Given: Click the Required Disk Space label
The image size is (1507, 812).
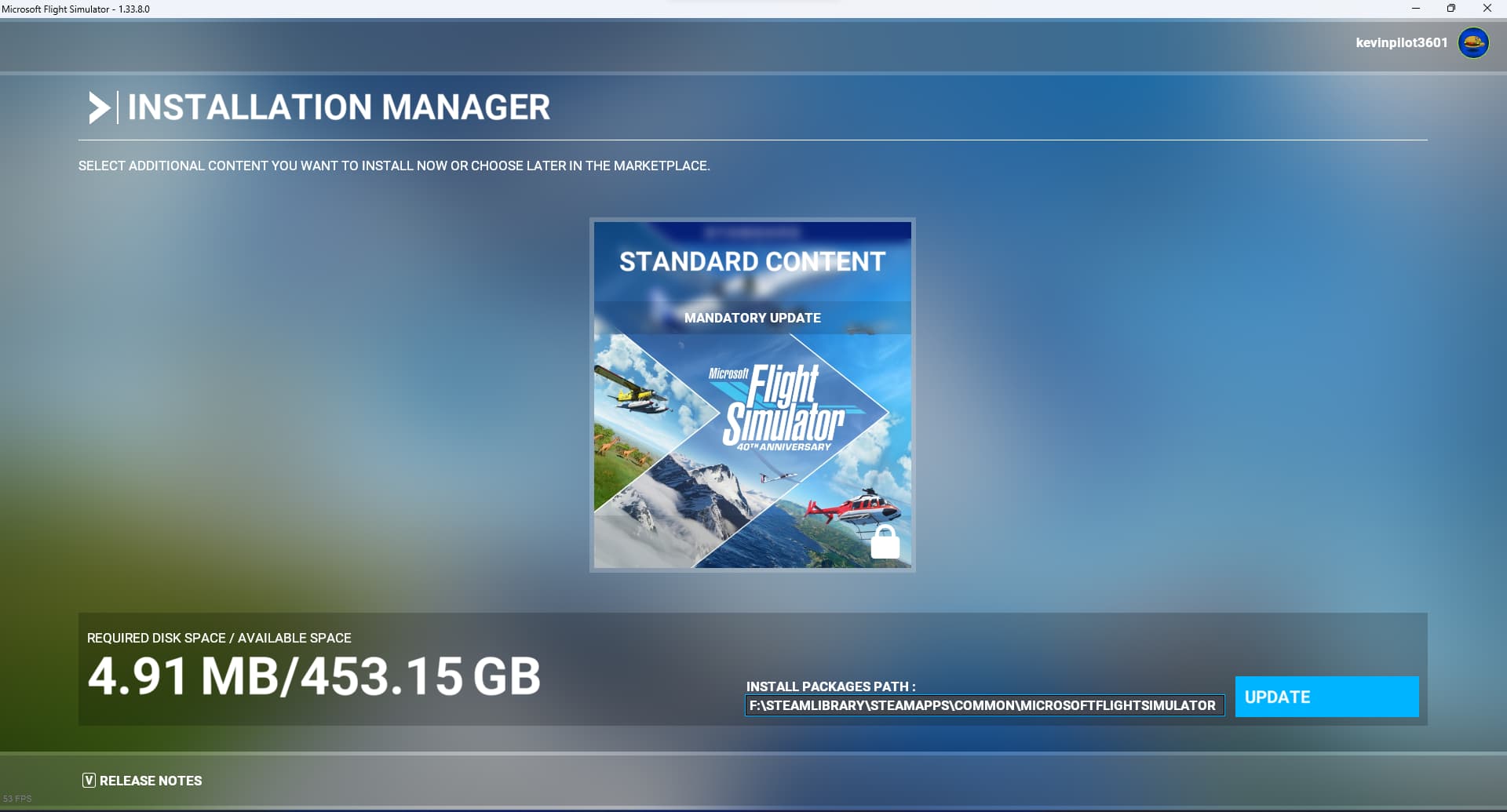Looking at the screenshot, I should [x=219, y=638].
